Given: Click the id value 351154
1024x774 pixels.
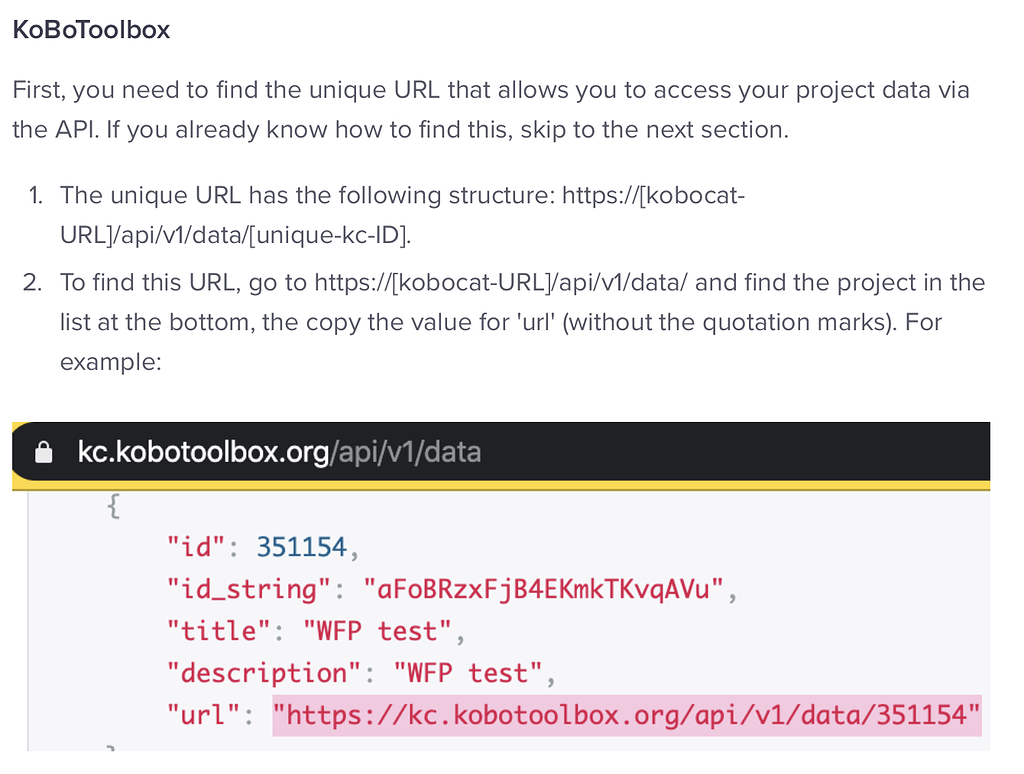Looking at the screenshot, I should (302, 547).
